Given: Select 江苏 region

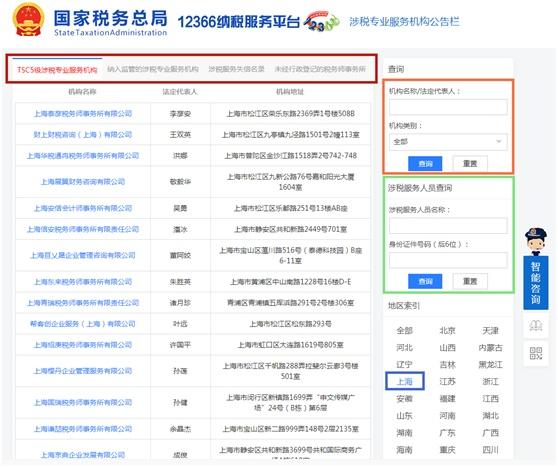Looking at the screenshot, I should coord(447,382).
